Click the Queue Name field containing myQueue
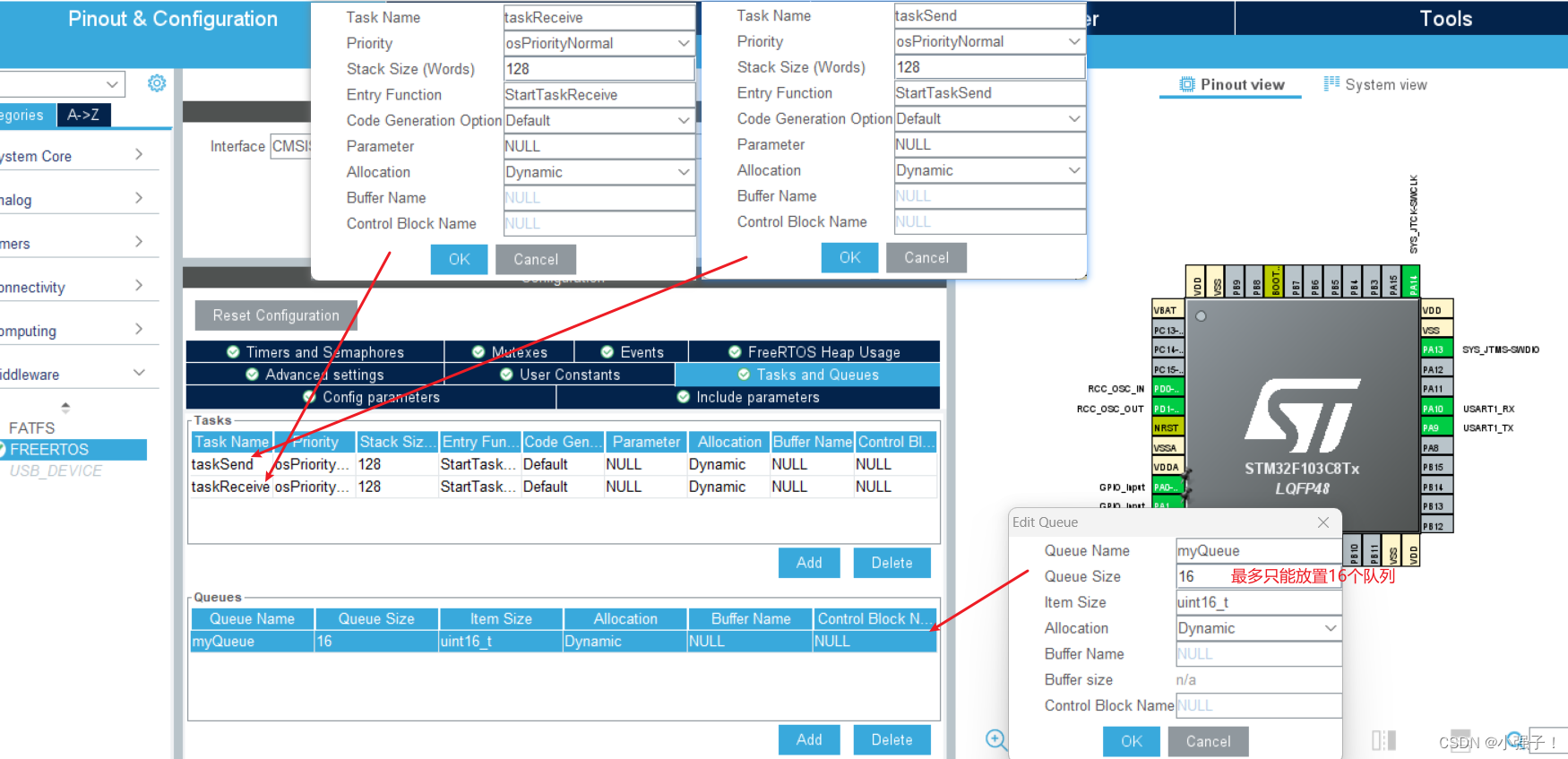The width and height of the screenshot is (1568, 759). (1258, 551)
